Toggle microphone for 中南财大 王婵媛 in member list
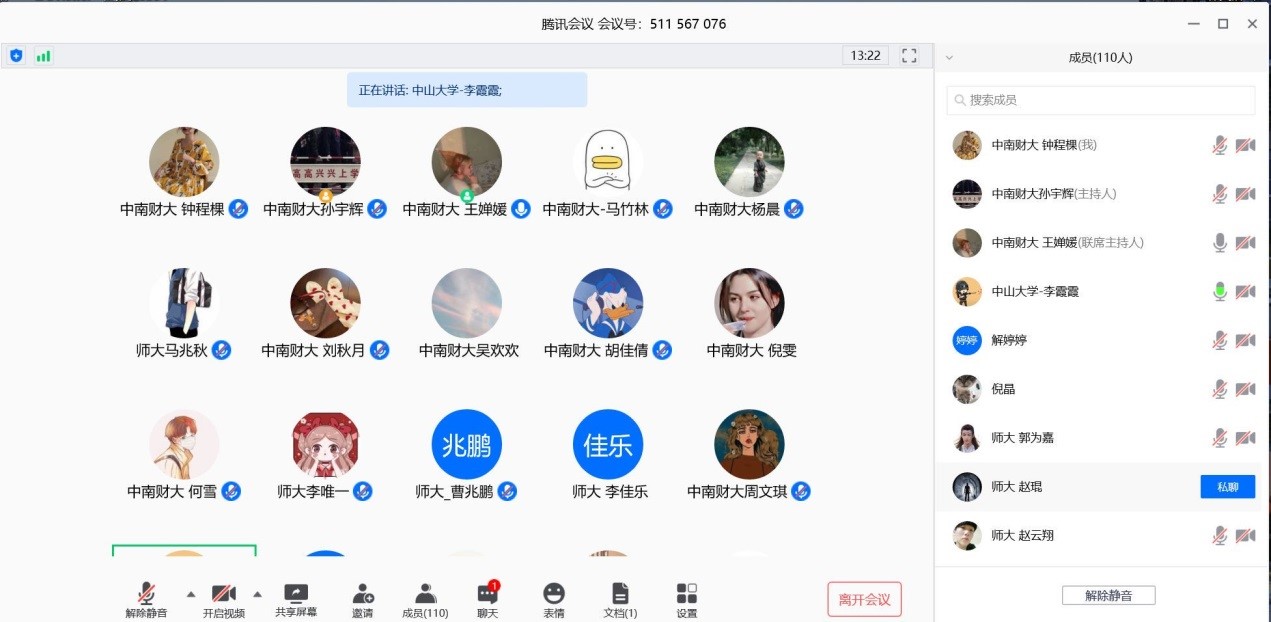Screen dimensions: 1271x622 1219,242
